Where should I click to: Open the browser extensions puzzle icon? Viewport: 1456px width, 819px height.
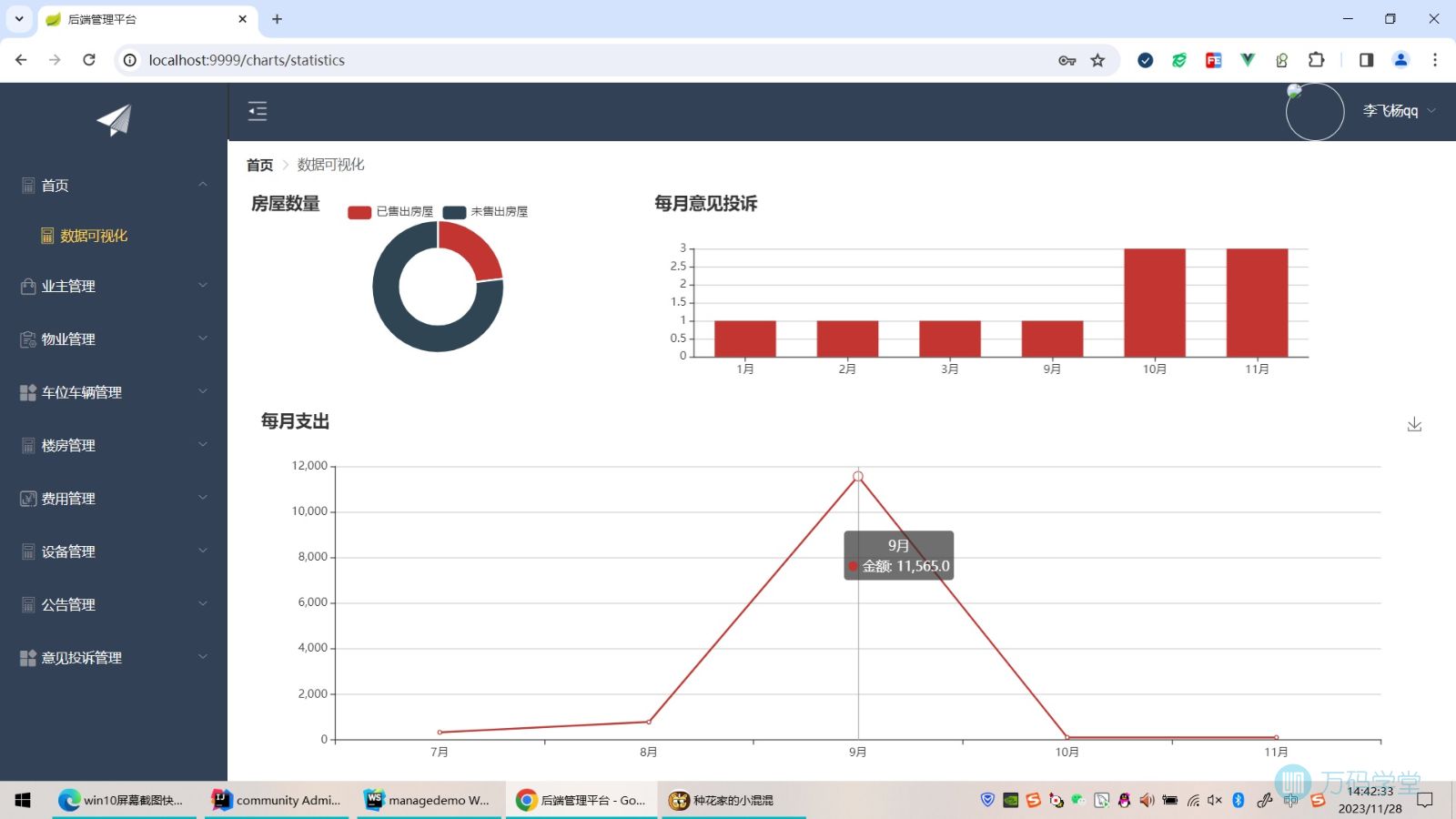click(x=1316, y=60)
